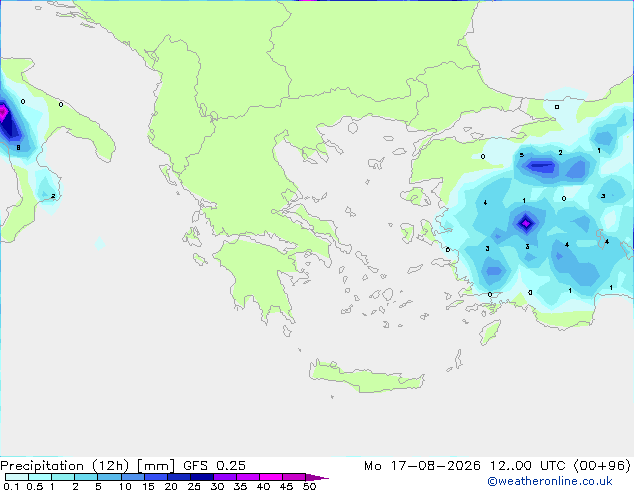Click the "Precipitation (12h)" title text
This screenshot has width=634, height=490.
pos(65,466)
